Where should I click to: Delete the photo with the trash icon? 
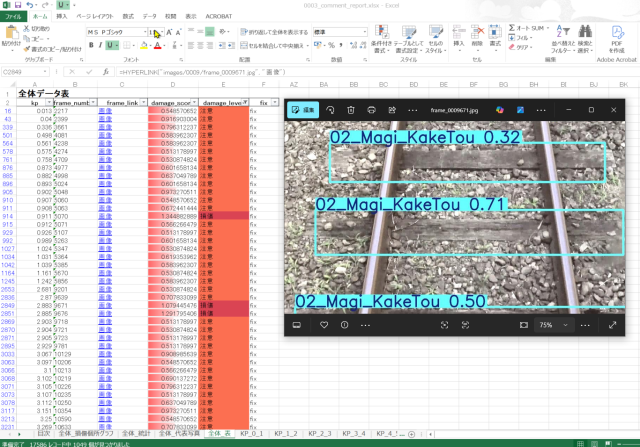(x=350, y=109)
